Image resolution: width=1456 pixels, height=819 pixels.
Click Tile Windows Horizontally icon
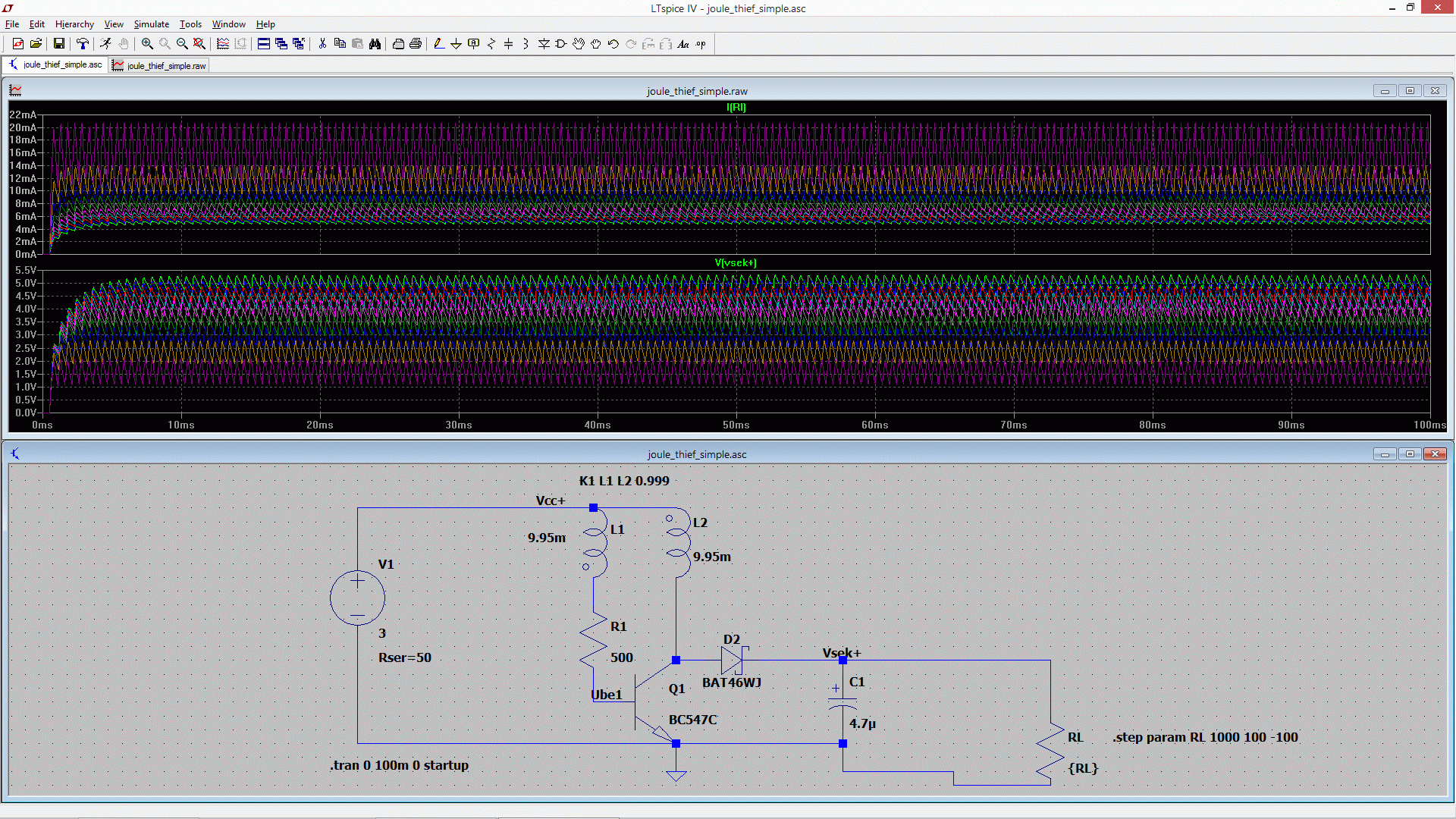pyautogui.click(x=264, y=44)
